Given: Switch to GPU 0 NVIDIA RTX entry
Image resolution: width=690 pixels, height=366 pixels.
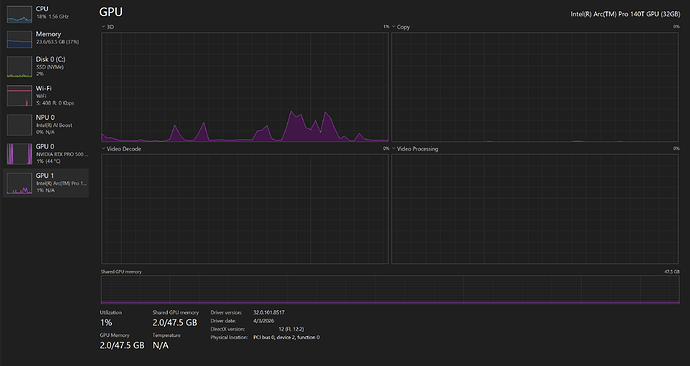Looking at the screenshot, I should [x=46, y=154].
